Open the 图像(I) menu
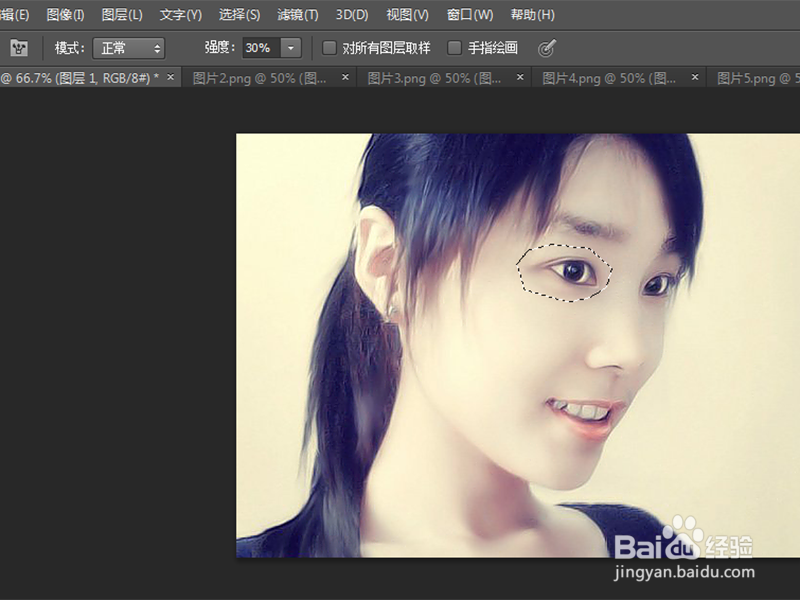 [65, 15]
